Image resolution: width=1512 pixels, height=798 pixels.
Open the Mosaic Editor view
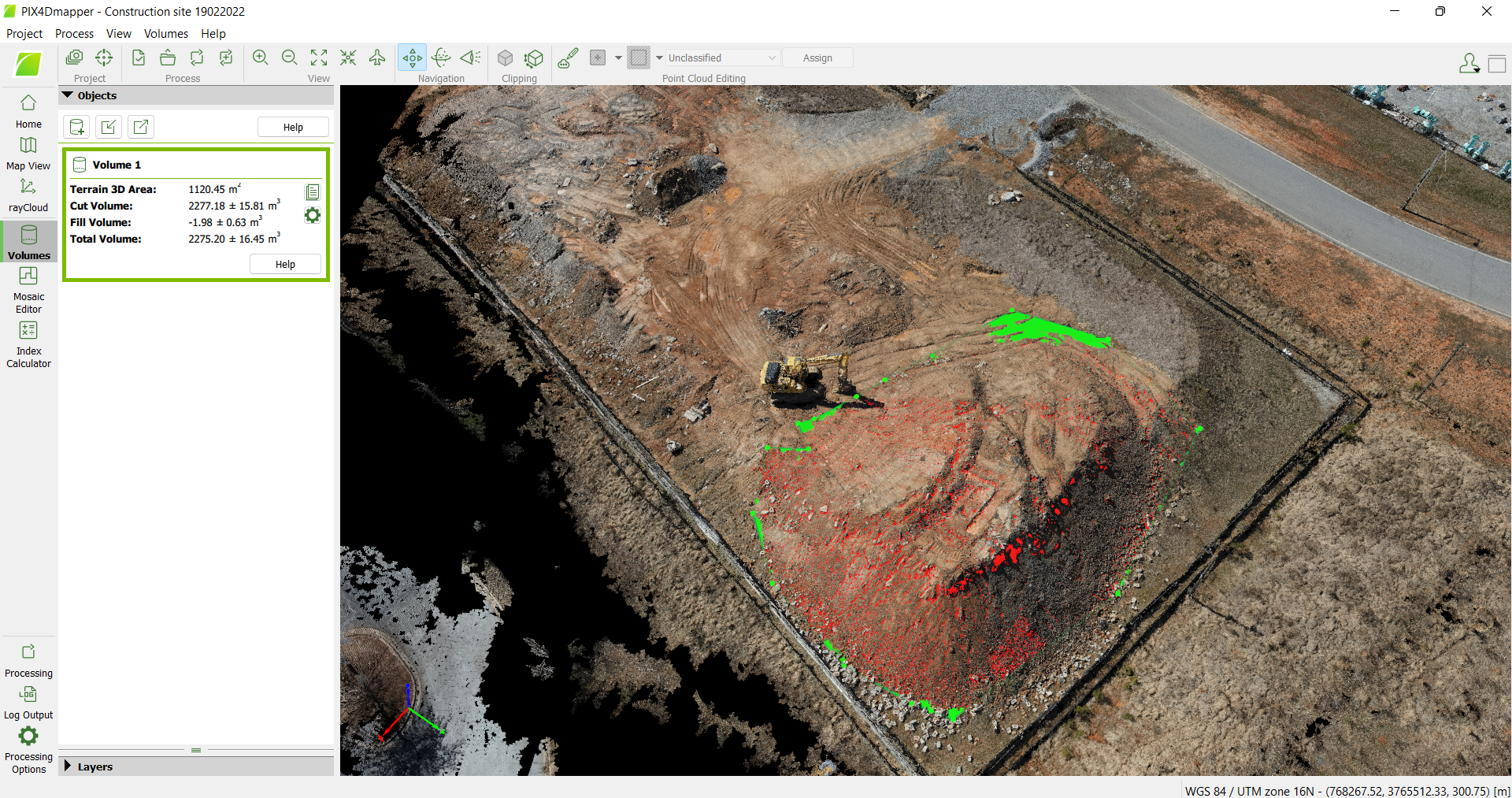(x=28, y=289)
